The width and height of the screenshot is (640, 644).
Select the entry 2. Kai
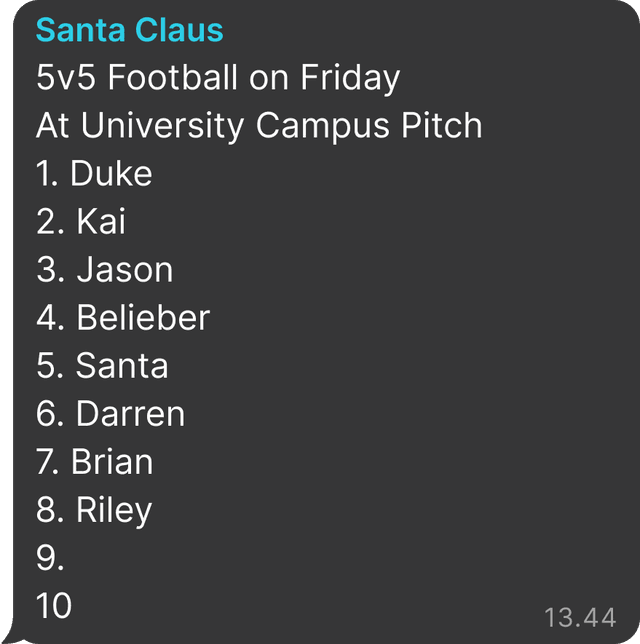81,221
